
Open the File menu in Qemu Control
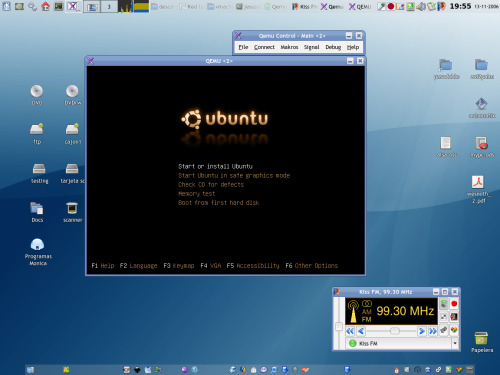click(x=243, y=47)
